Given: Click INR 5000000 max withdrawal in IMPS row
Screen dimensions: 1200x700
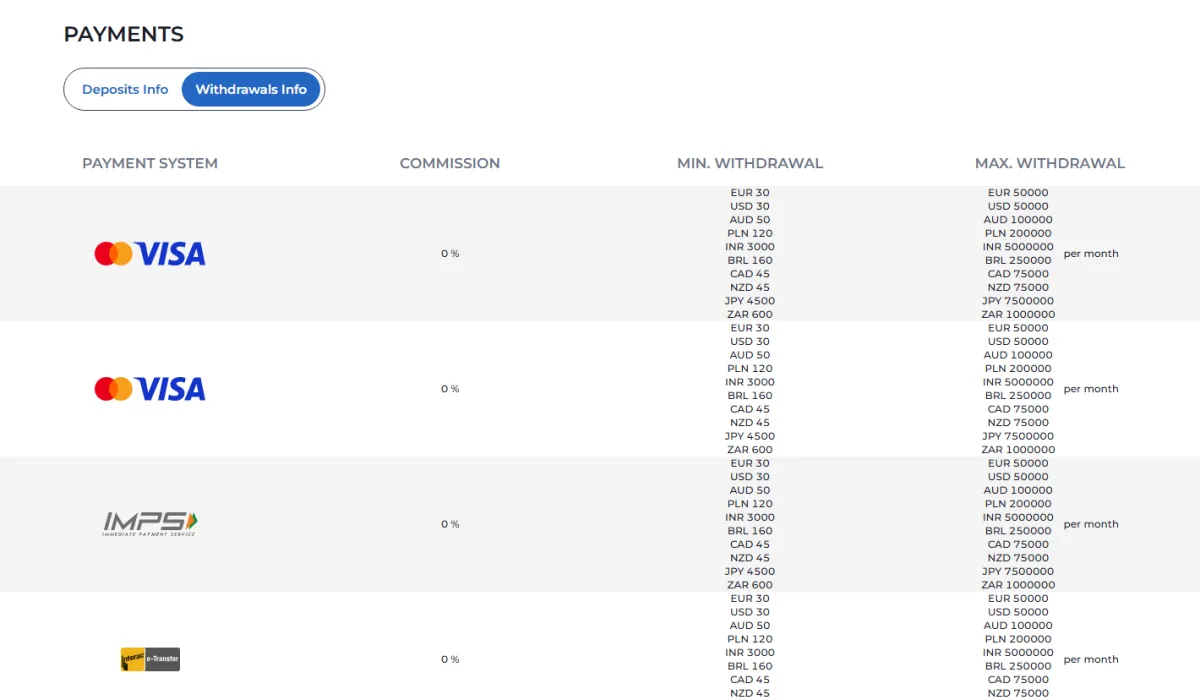Looking at the screenshot, I should click(1018, 517).
